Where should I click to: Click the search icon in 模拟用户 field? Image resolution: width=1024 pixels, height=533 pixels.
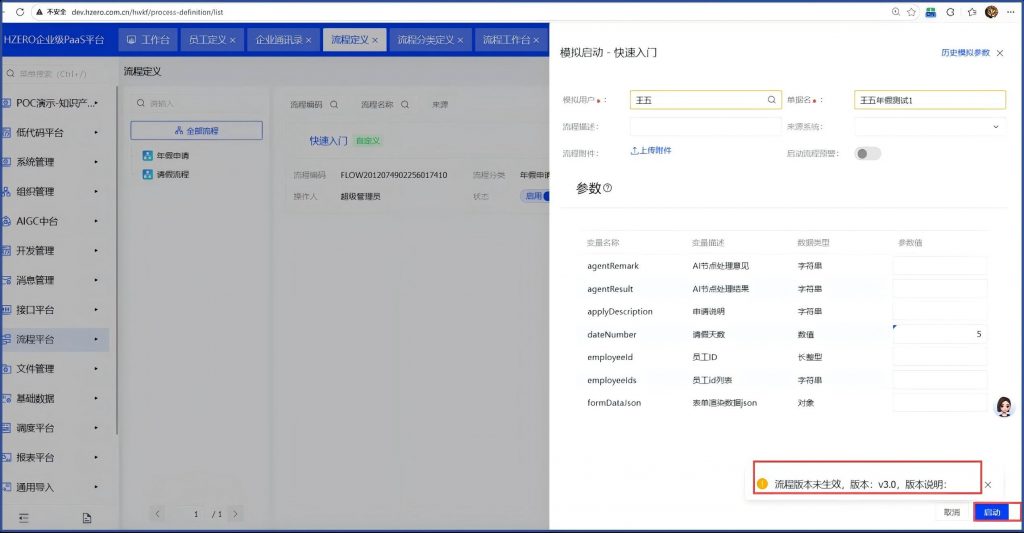tap(771, 100)
